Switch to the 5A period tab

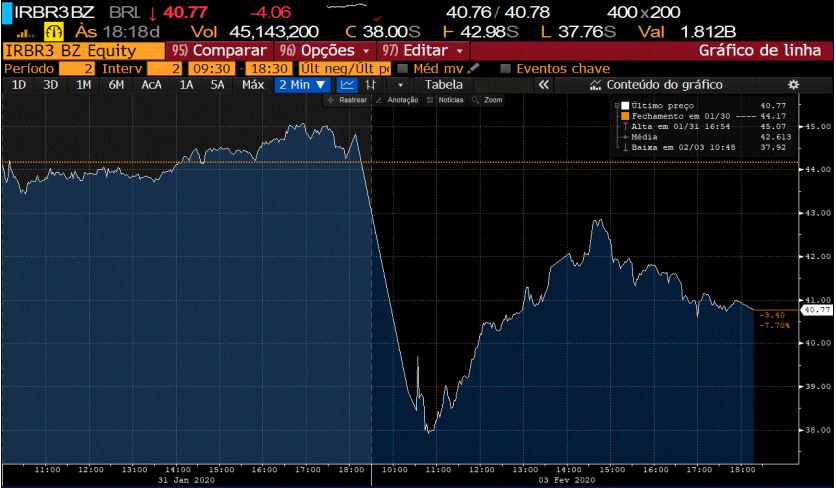217,85
